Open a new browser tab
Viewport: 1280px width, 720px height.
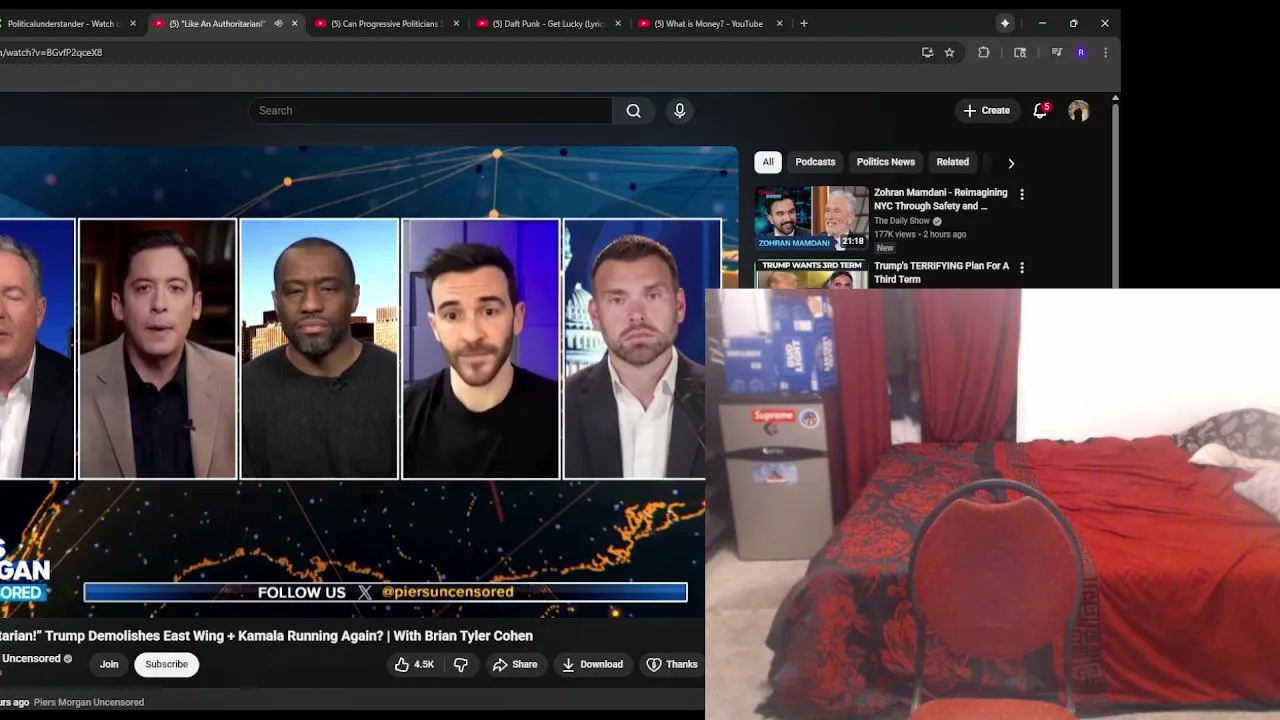tap(804, 24)
